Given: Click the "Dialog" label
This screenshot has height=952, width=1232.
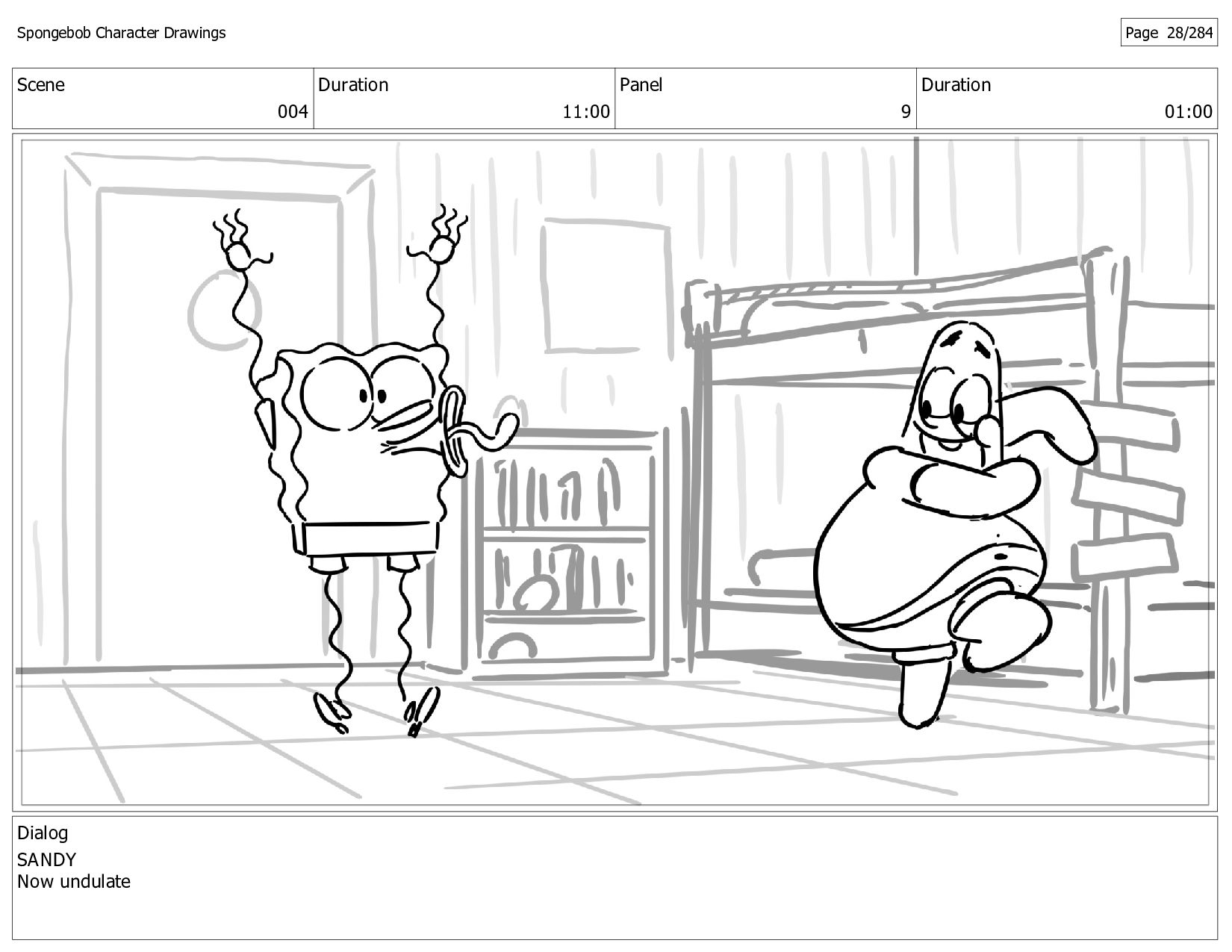Looking at the screenshot, I should point(43,833).
